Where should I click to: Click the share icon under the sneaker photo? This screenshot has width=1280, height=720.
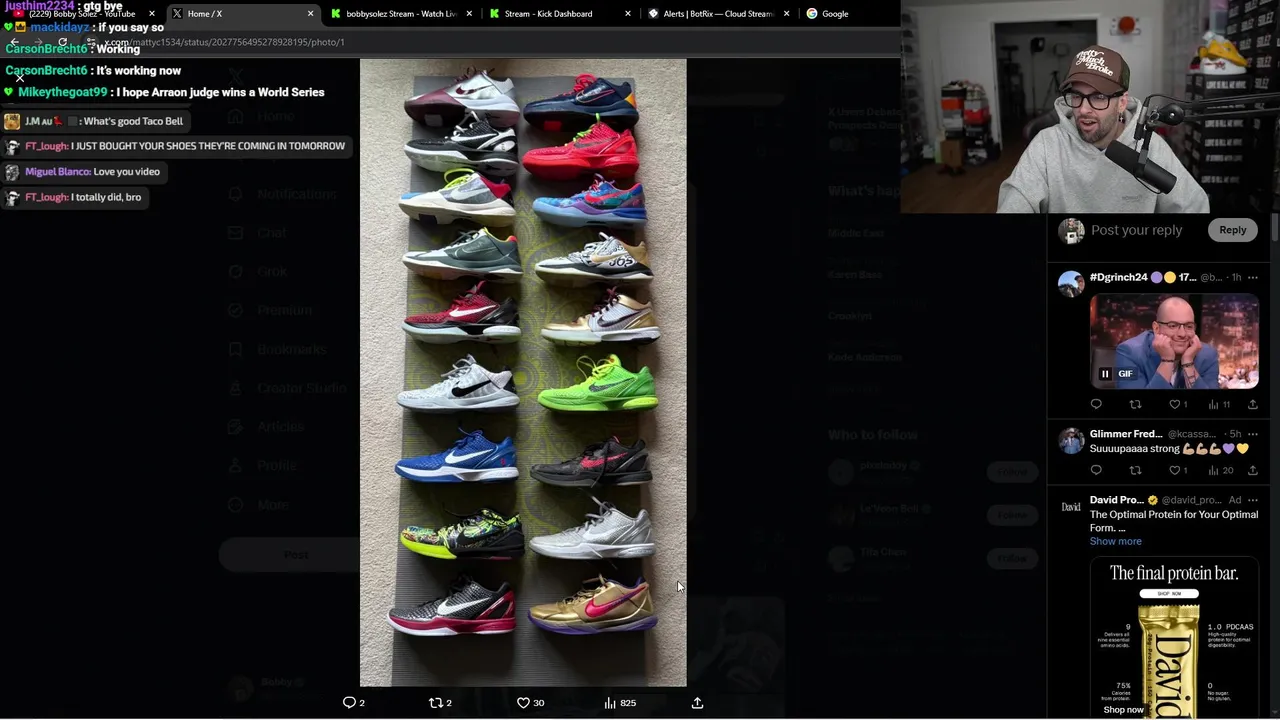pos(697,703)
